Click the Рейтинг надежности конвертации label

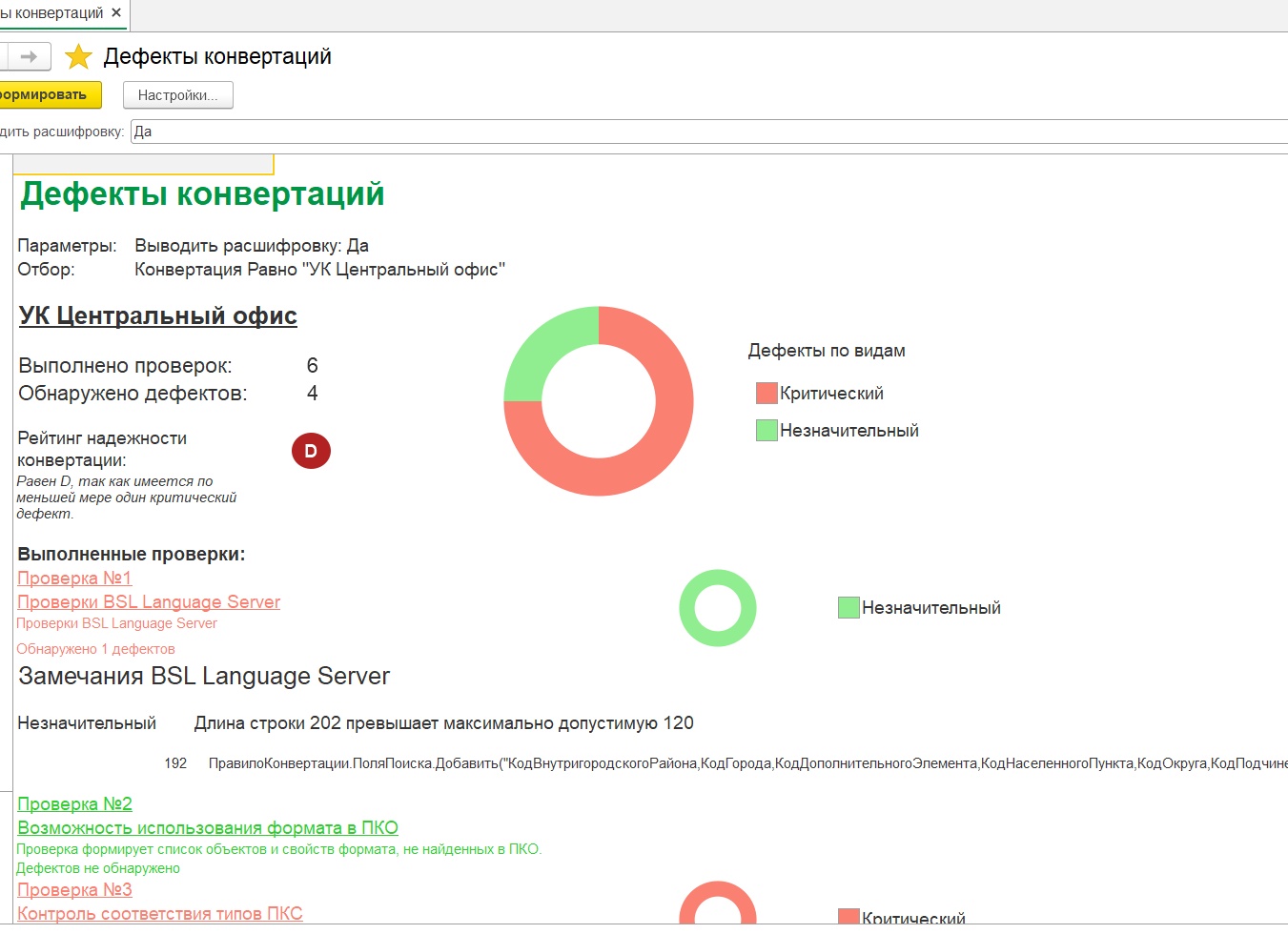pos(102,449)
